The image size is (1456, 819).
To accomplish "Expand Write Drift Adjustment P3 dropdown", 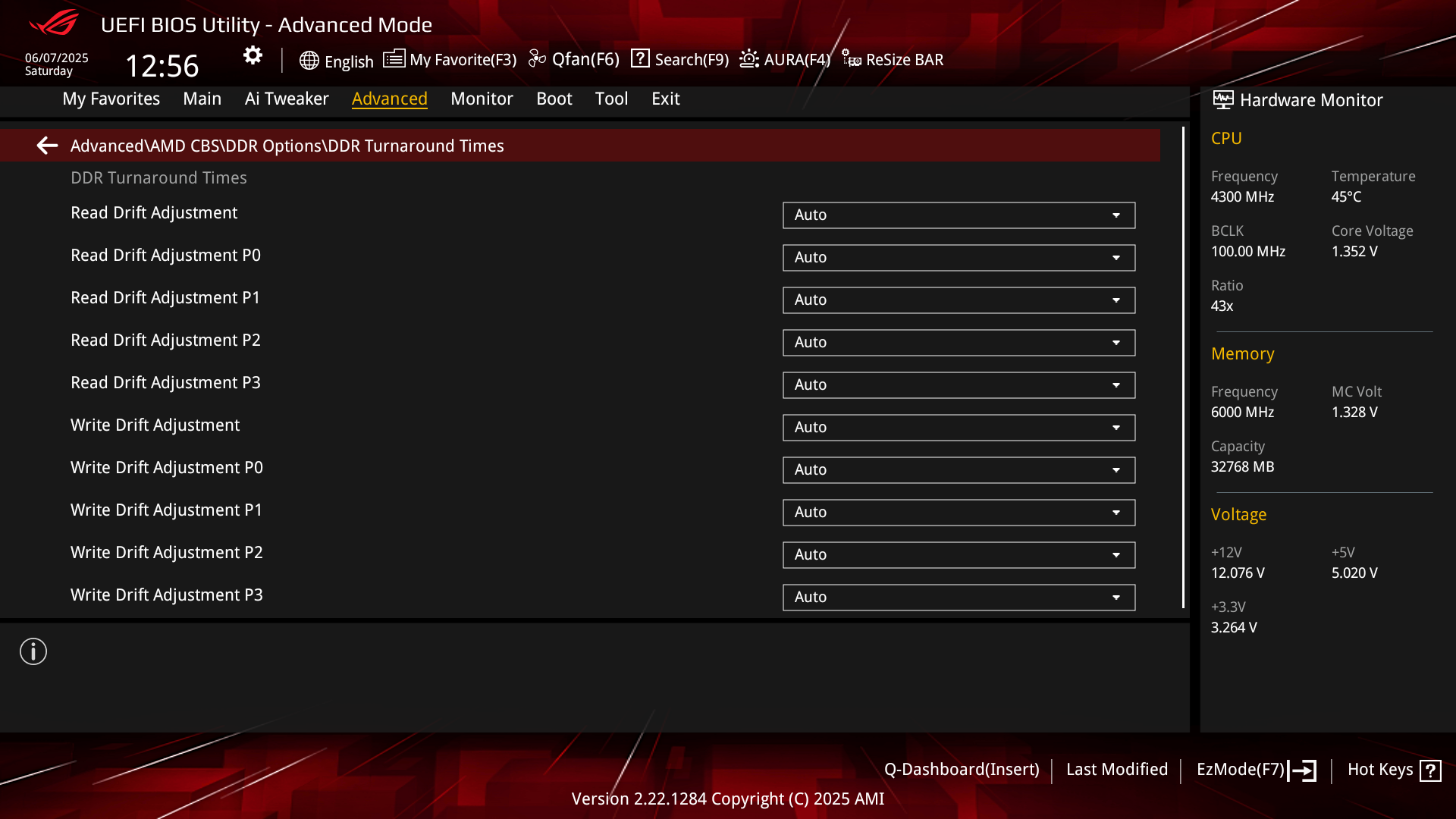I will 959,598.
